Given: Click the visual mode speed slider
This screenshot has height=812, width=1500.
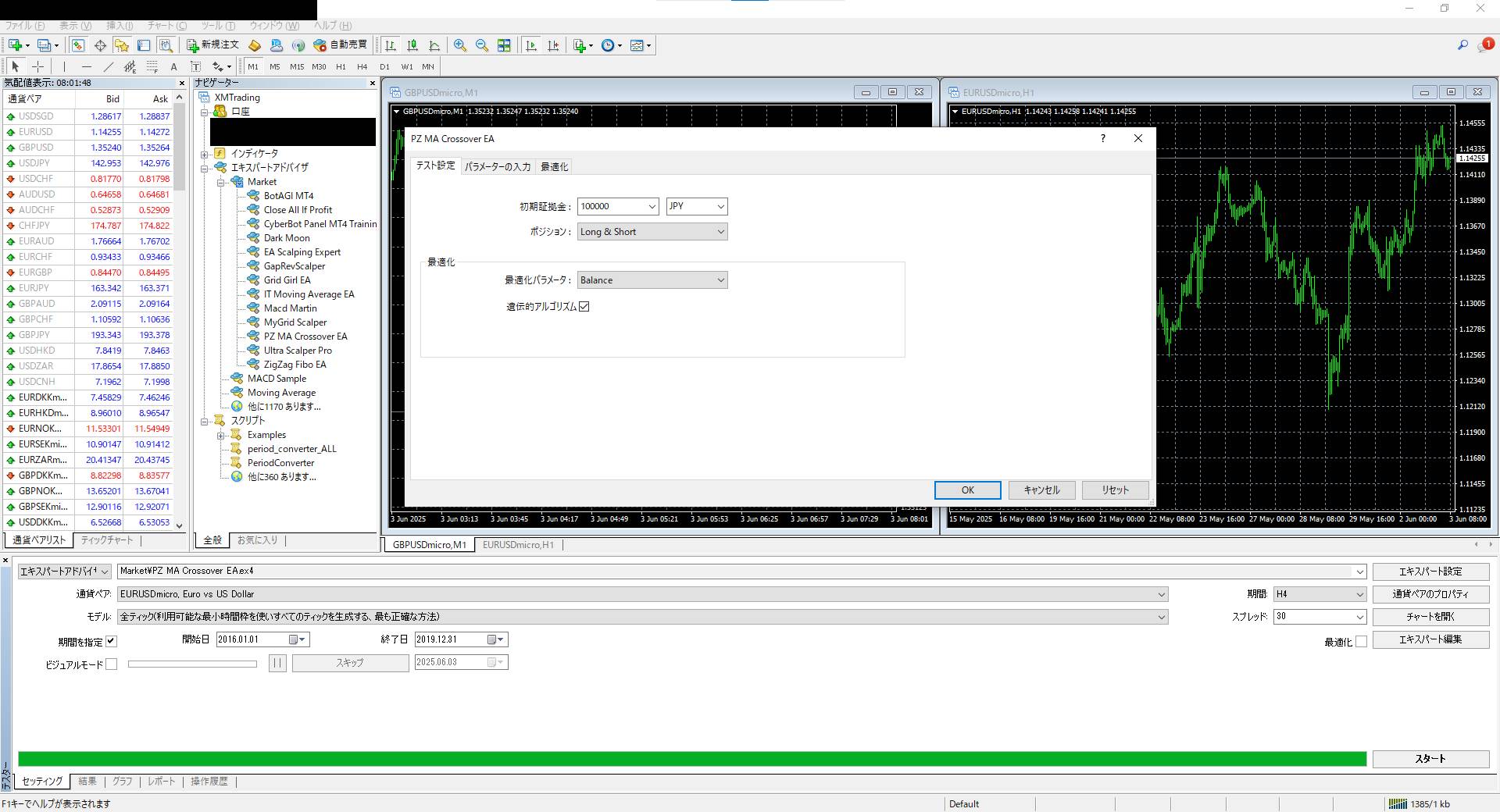Looking at the screenshot, I should (192, 664).
